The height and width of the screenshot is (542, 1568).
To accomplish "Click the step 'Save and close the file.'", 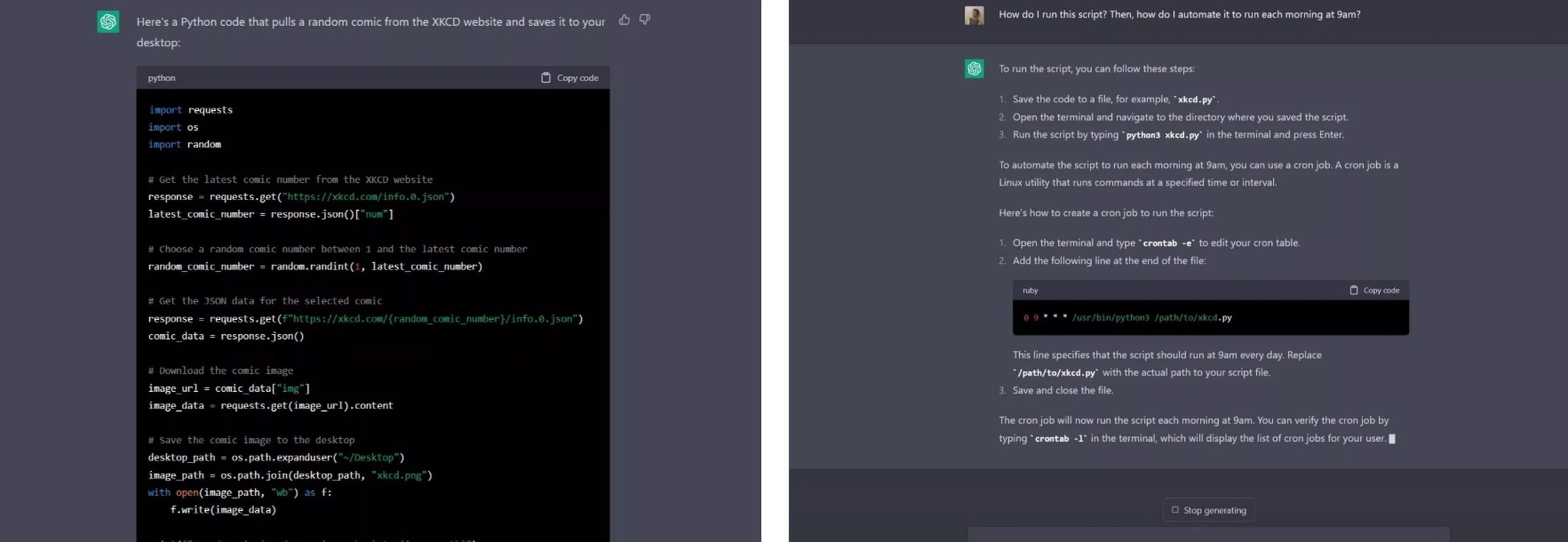I will (x=1063, y=390).
